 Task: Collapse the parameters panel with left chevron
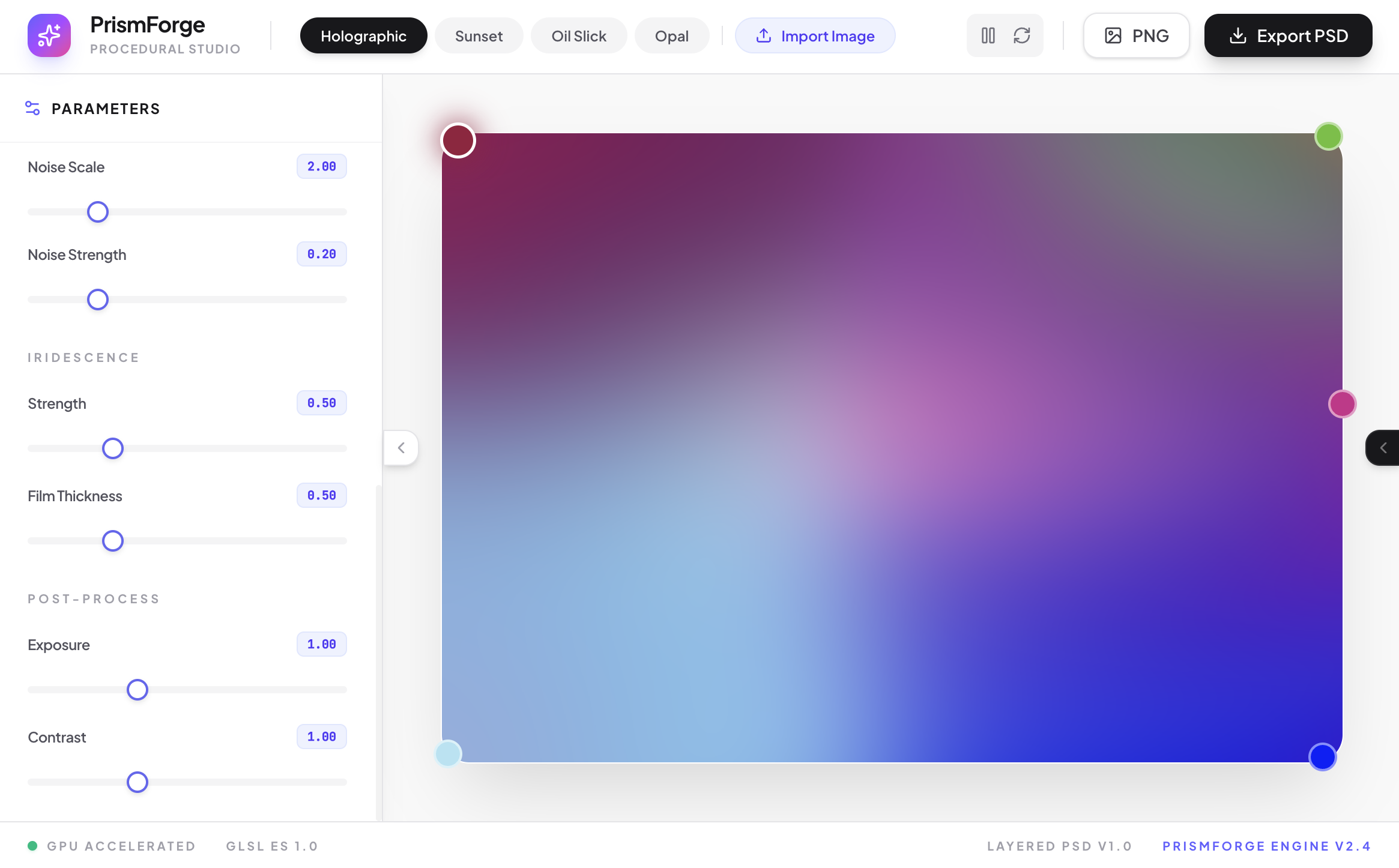[400, 447]
